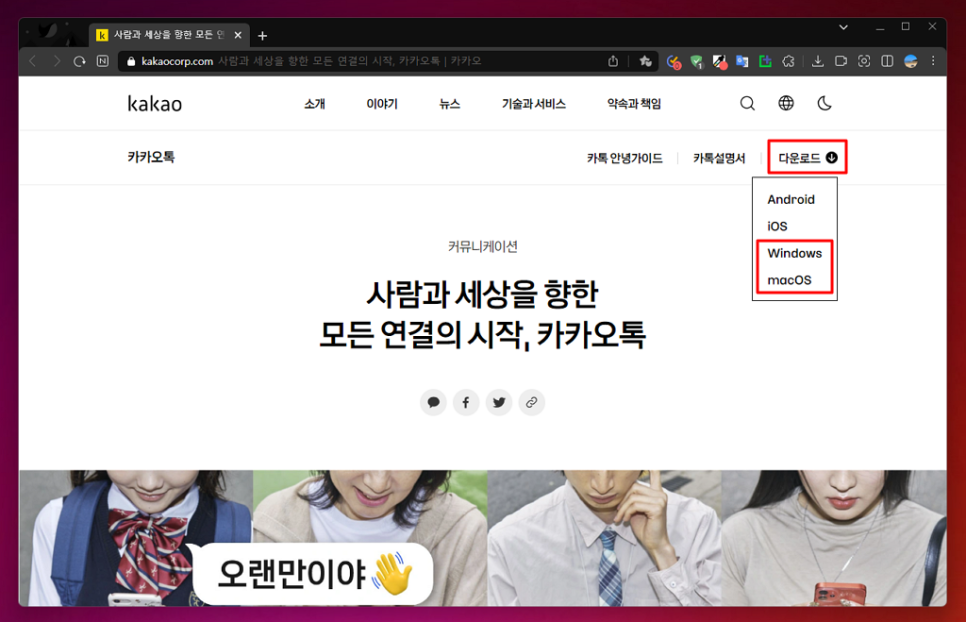Open the black-white slashed extension icon
The image size is (966, 622).
pyautogui.click(x=720, y=62)
